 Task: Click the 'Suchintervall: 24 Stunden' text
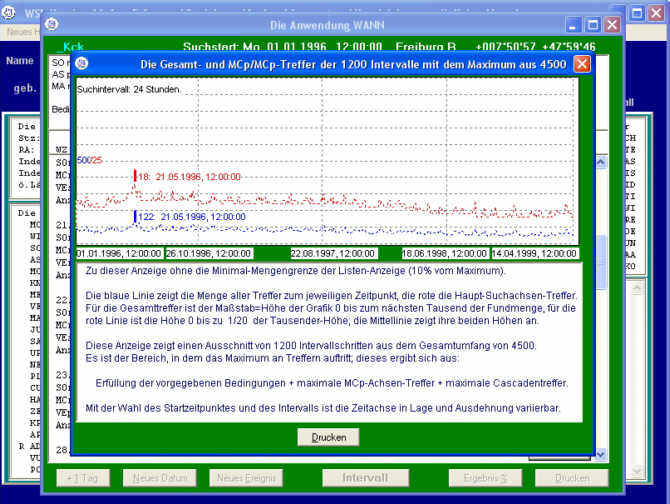tap(128, 89)
